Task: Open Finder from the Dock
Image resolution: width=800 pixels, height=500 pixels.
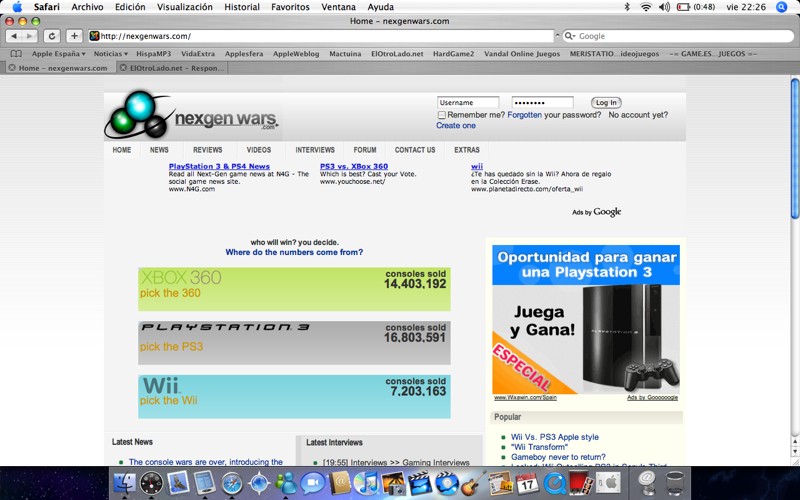Action: [124, 482]
